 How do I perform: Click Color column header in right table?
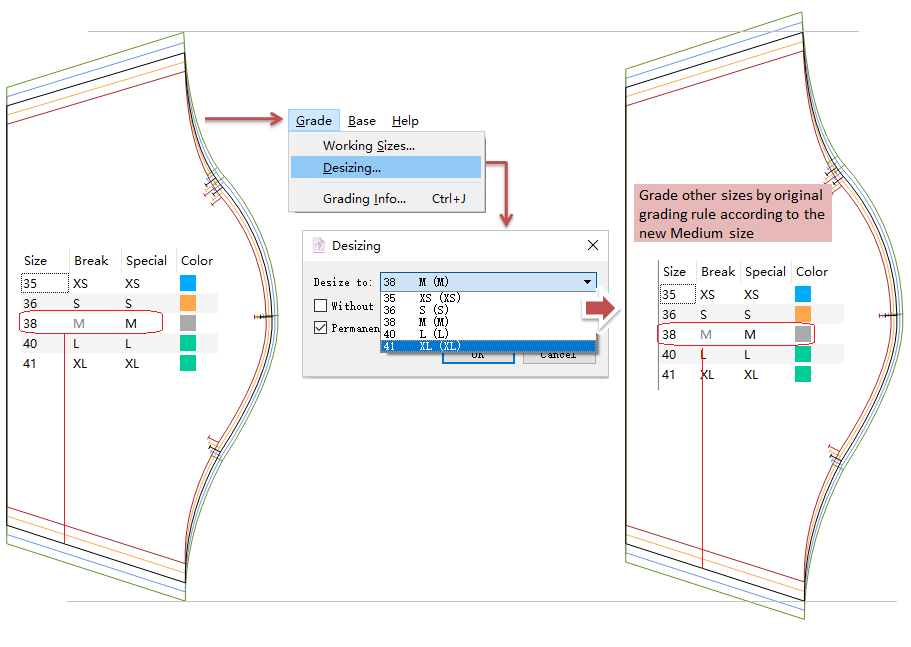click(811, 272)
